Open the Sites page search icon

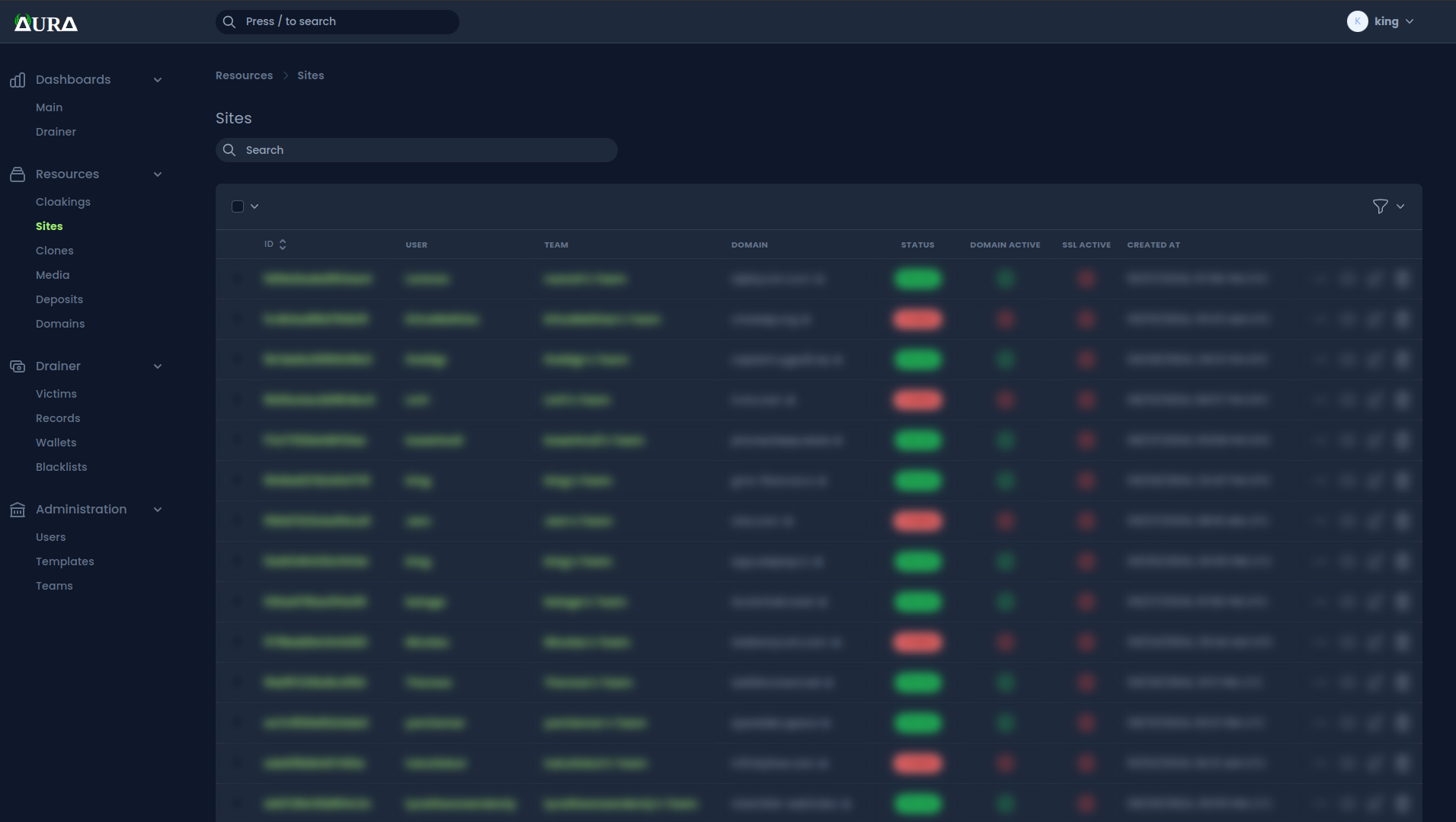(x=229, y=150)
